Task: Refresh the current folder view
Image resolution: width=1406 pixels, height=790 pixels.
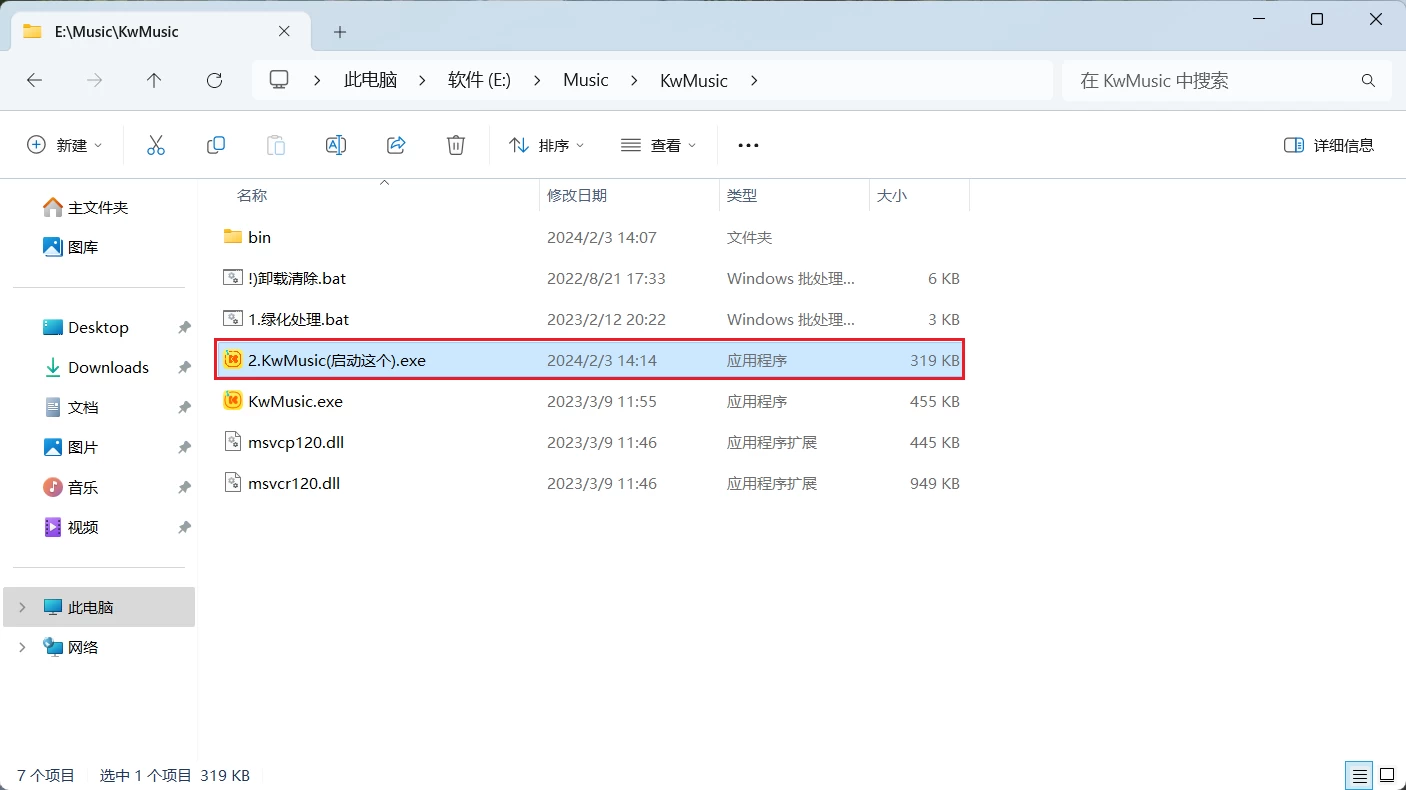Action: [214, 80]
